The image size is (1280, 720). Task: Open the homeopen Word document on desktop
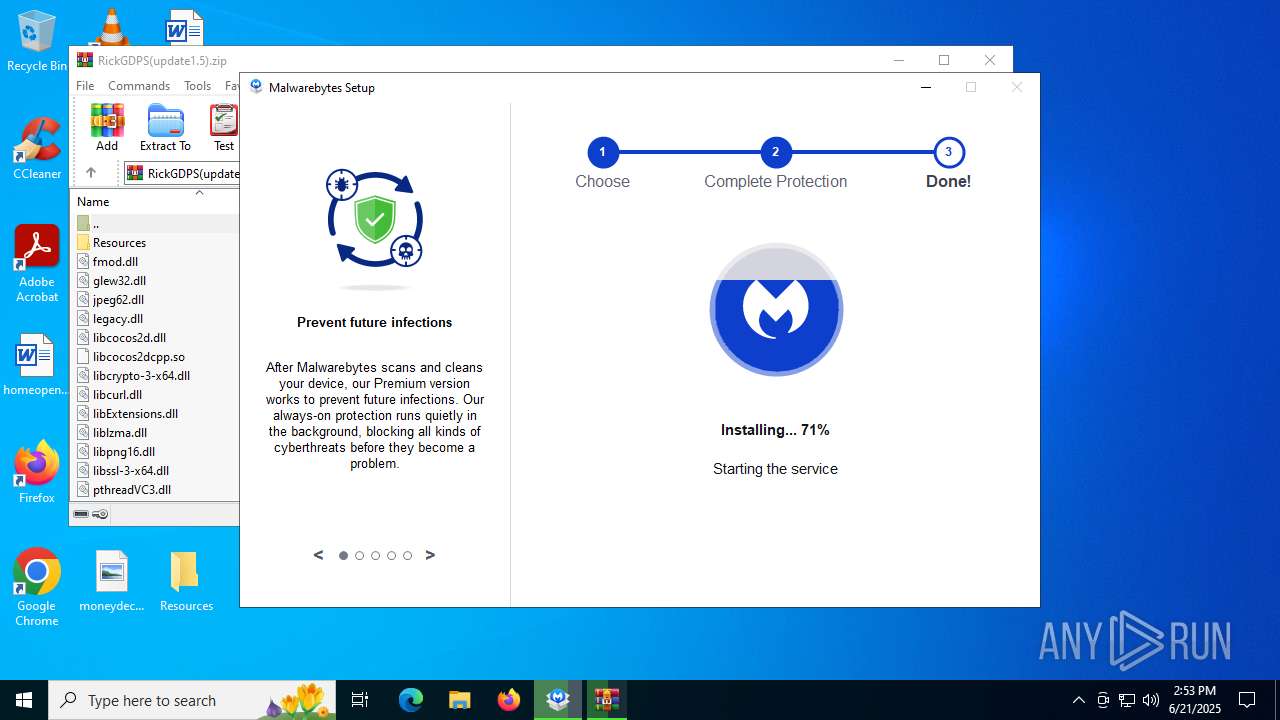37,366
